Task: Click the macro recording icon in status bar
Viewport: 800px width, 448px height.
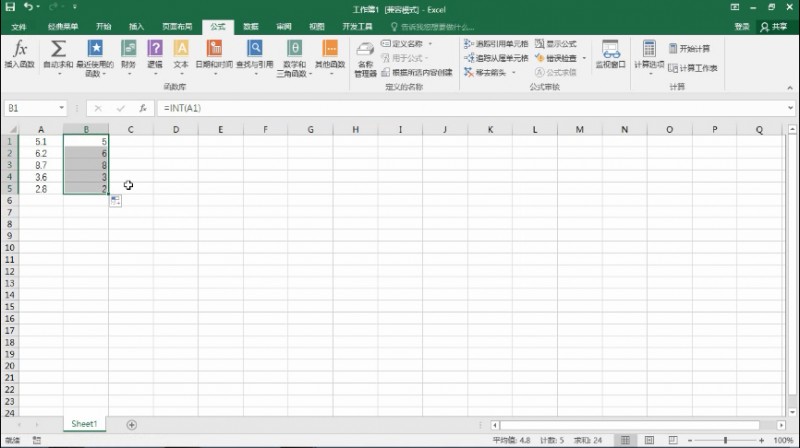Action: point(37,440)
